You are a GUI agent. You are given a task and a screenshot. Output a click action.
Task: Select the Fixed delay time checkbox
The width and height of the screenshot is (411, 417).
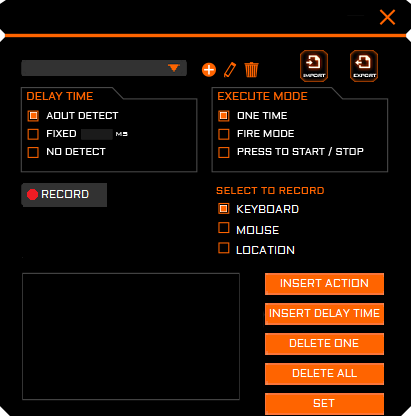click(x=33, y=134)
